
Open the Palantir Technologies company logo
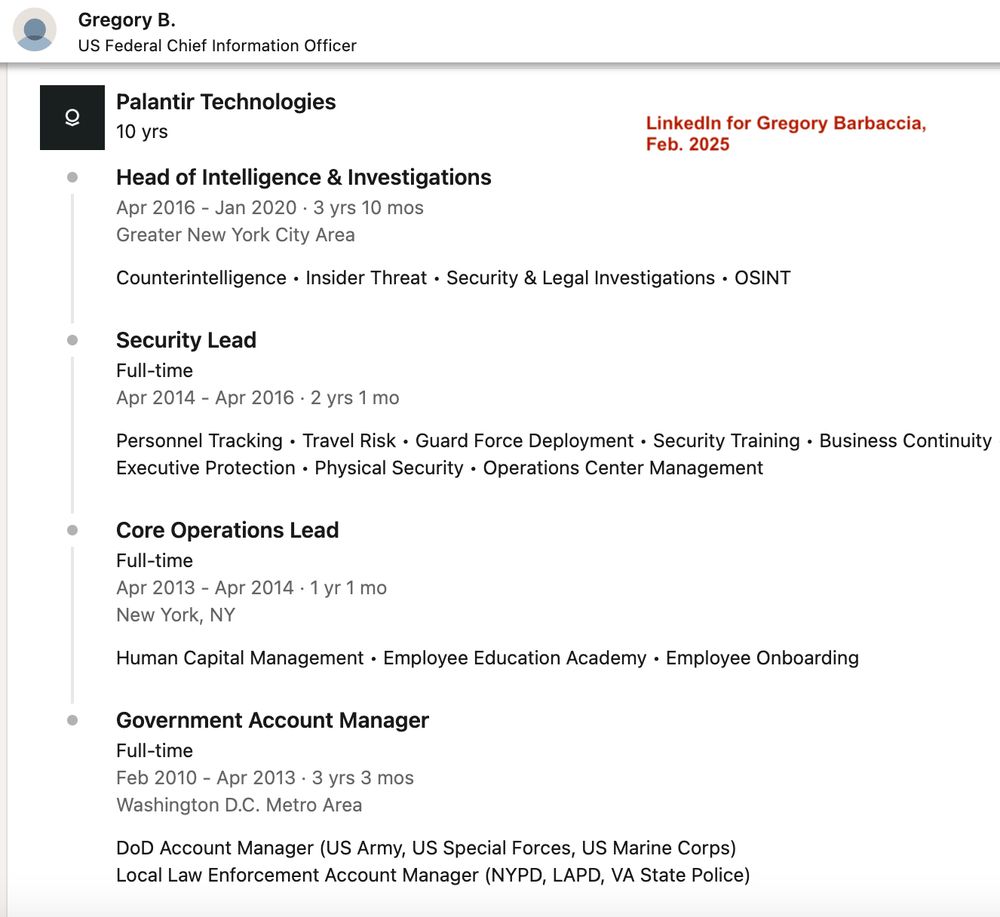pyautogui.click(x=72, y=117)
